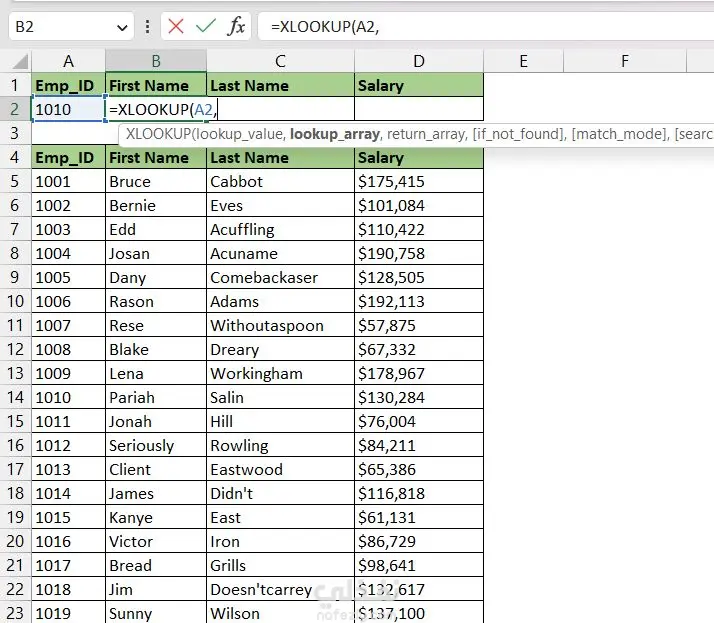Click the cell containing Kanye
This screenshot has height=623, width=714.
156,517
